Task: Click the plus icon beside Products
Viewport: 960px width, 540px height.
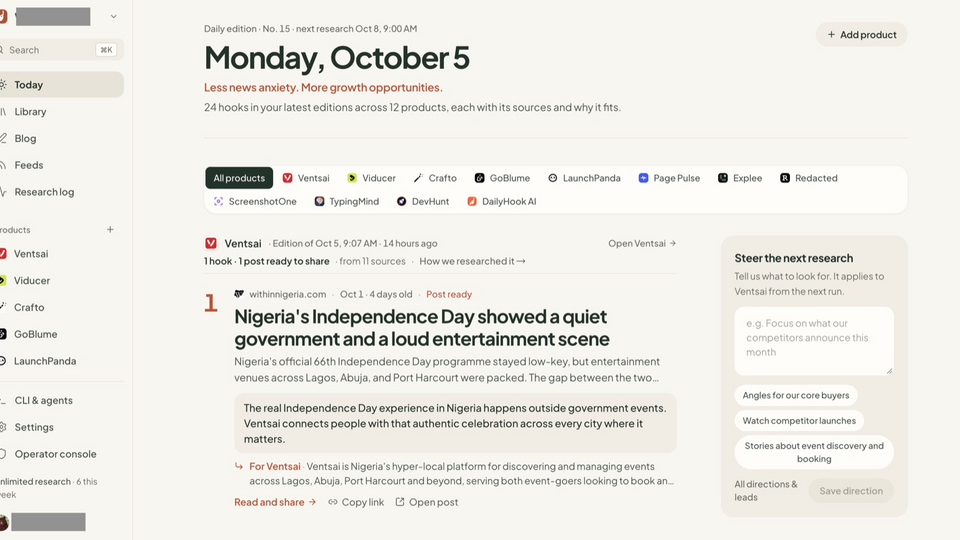Action: tap(110, 230)
